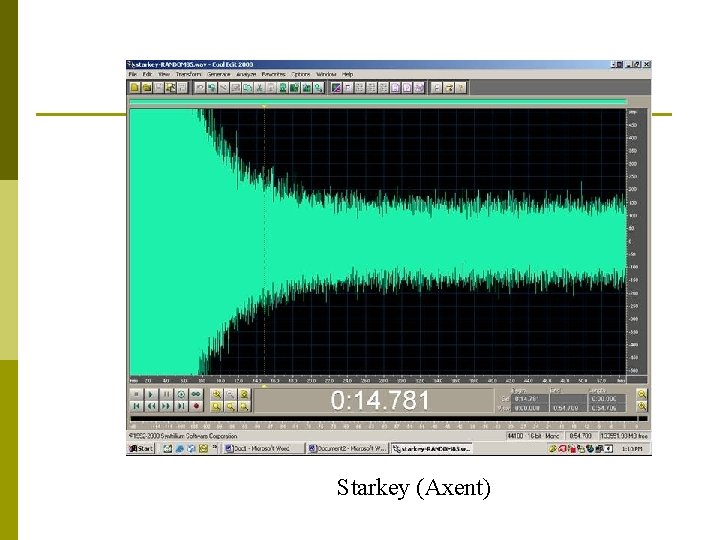Click the Internet Explorer quick launch icon
This screenshot has height=540, width=720.
click(x=179, y=449)
